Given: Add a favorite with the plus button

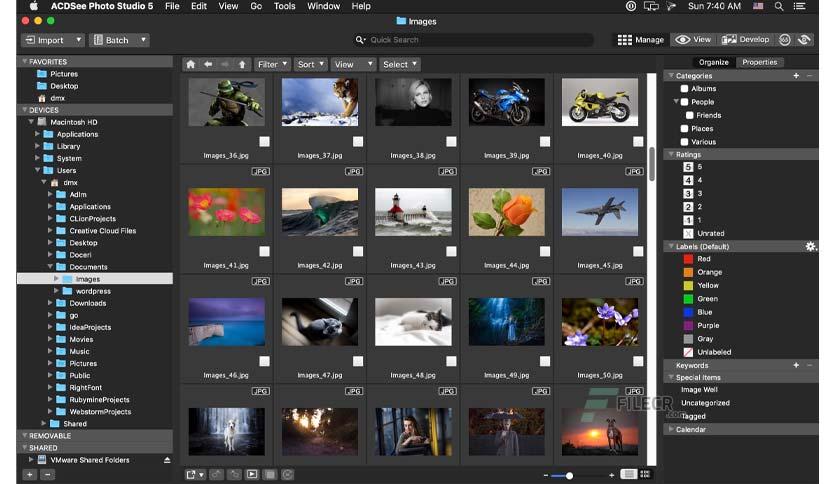Looking at the screenshot, I should (x=30, y=474).
